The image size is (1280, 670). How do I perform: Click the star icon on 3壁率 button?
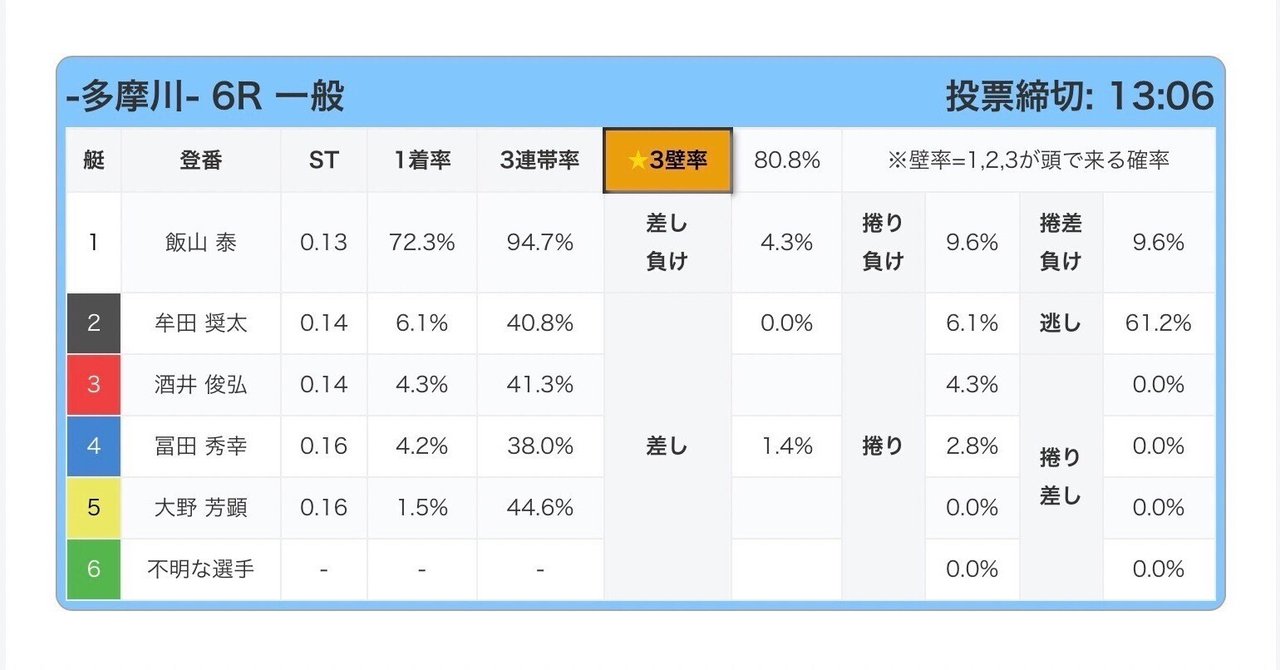point(637,161)
